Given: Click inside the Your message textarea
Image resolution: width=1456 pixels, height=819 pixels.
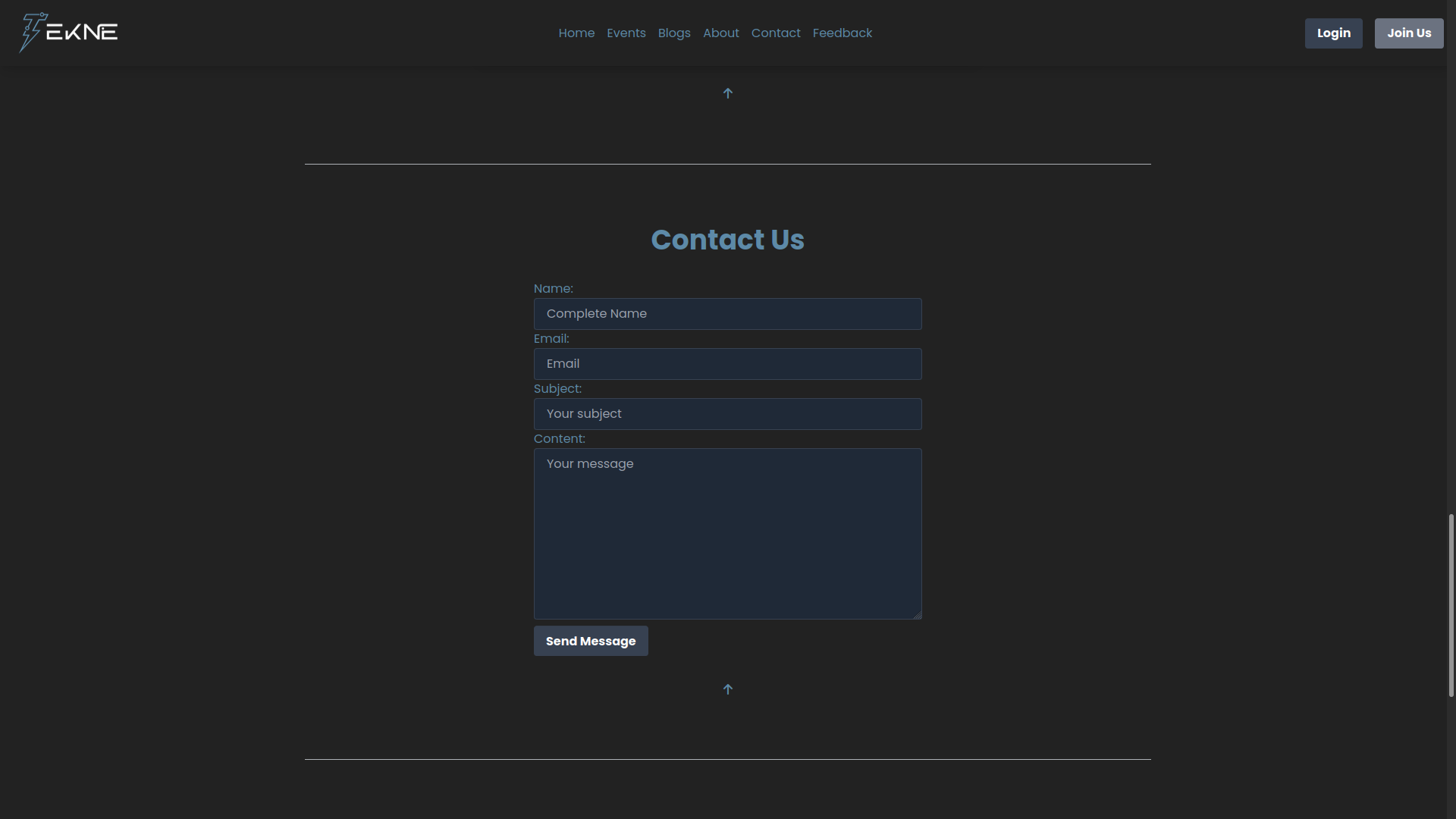Looking at the screenshot, I should [727, 534].
